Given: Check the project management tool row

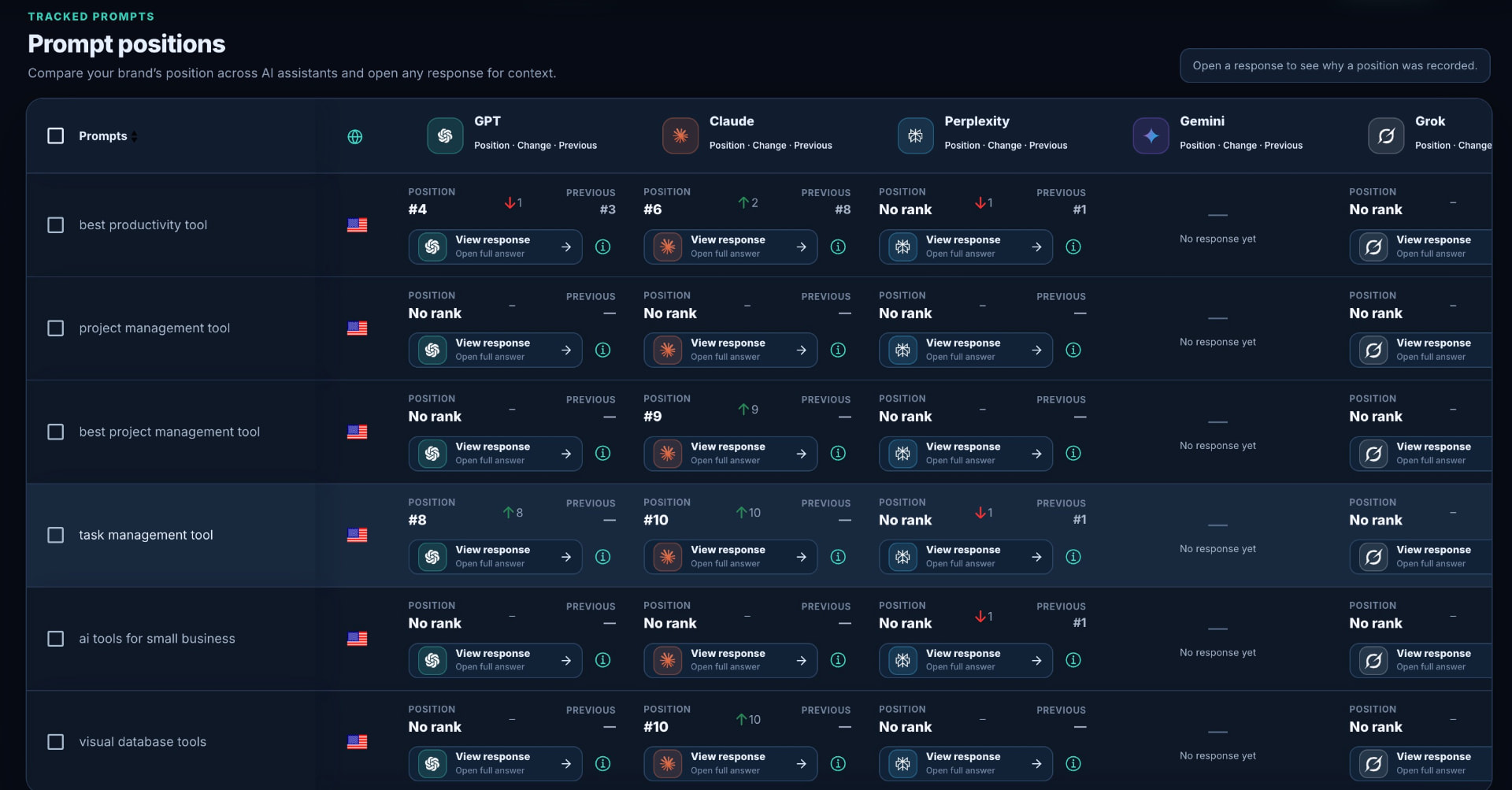Looking at the screenshot, I should (56, 328).
